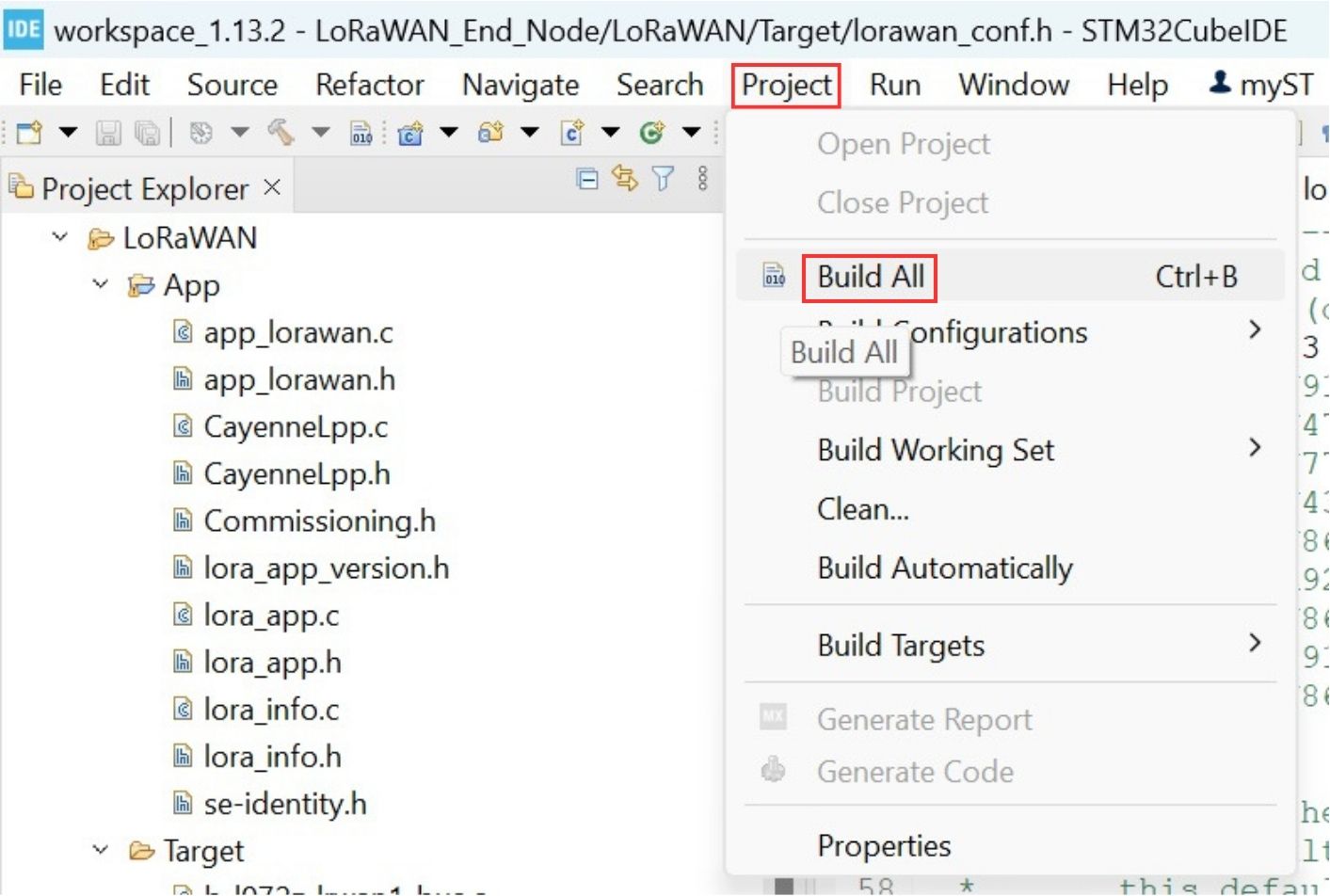This screenshot has height=896, width=1330.
Task: Select lora_app.h file
Action: point(272,662)
